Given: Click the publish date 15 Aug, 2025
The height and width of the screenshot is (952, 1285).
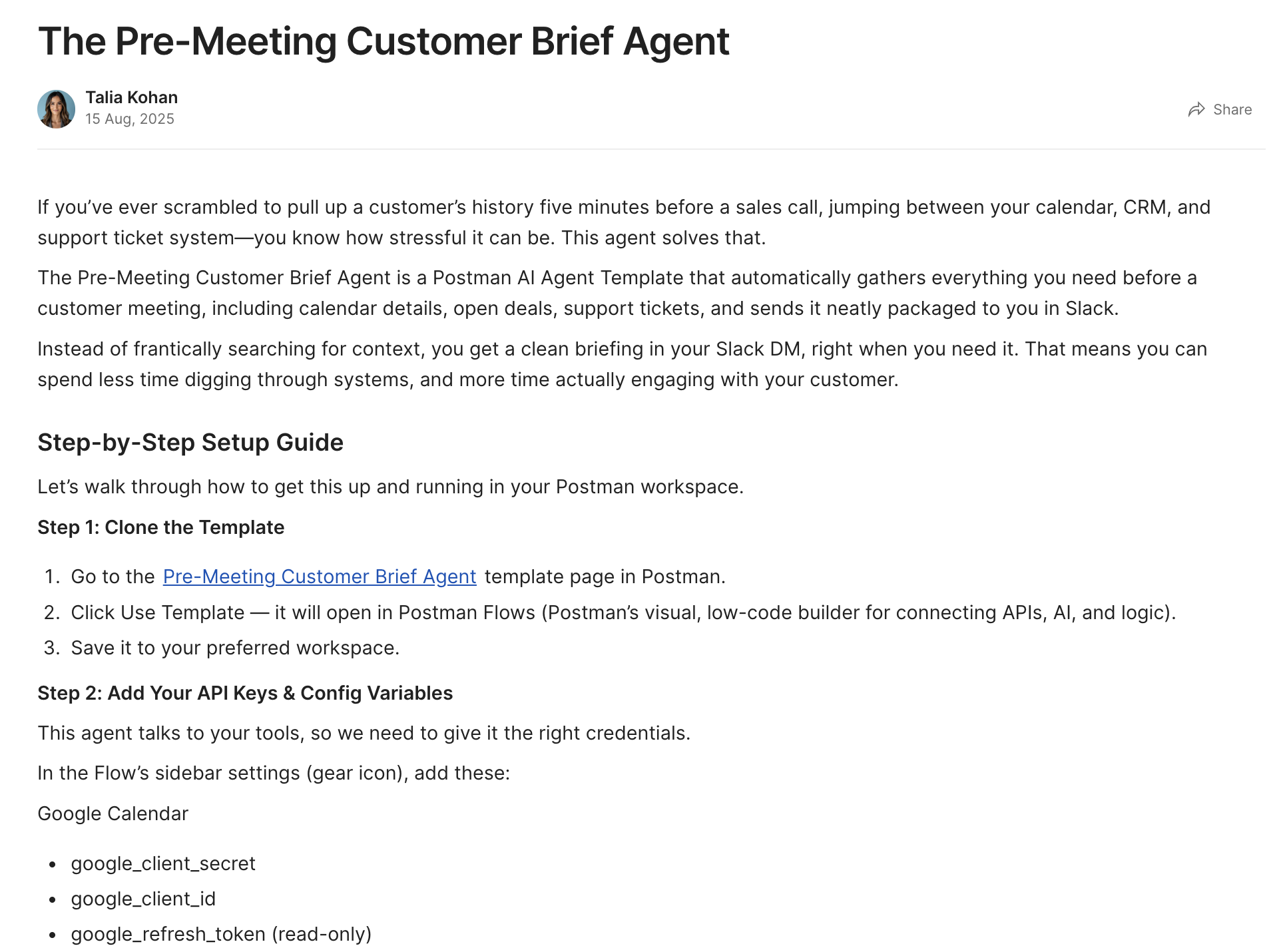Looking at the screenshot, I should tap(130, 119).
